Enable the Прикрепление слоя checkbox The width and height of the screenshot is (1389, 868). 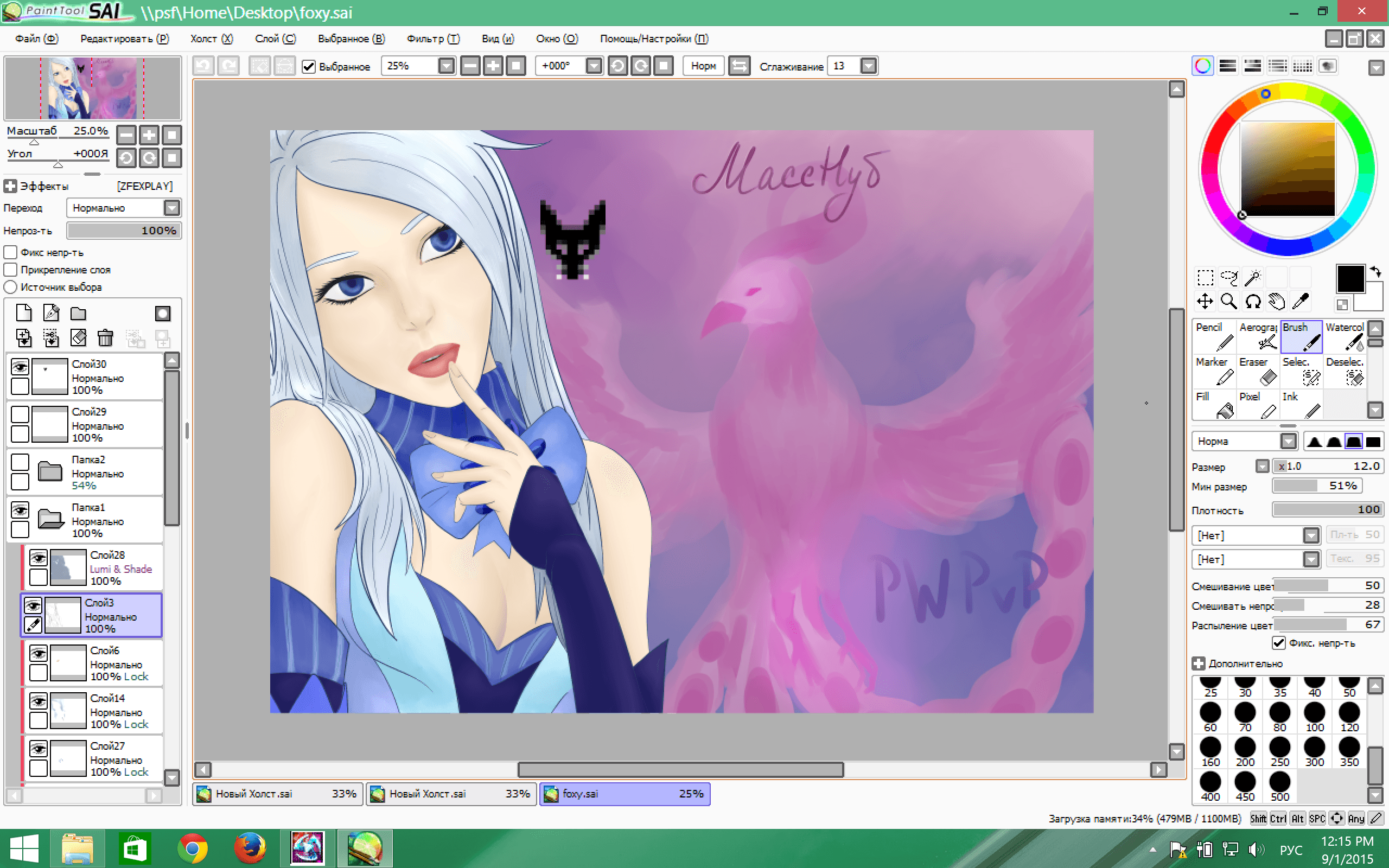click(x=11, y=270)
